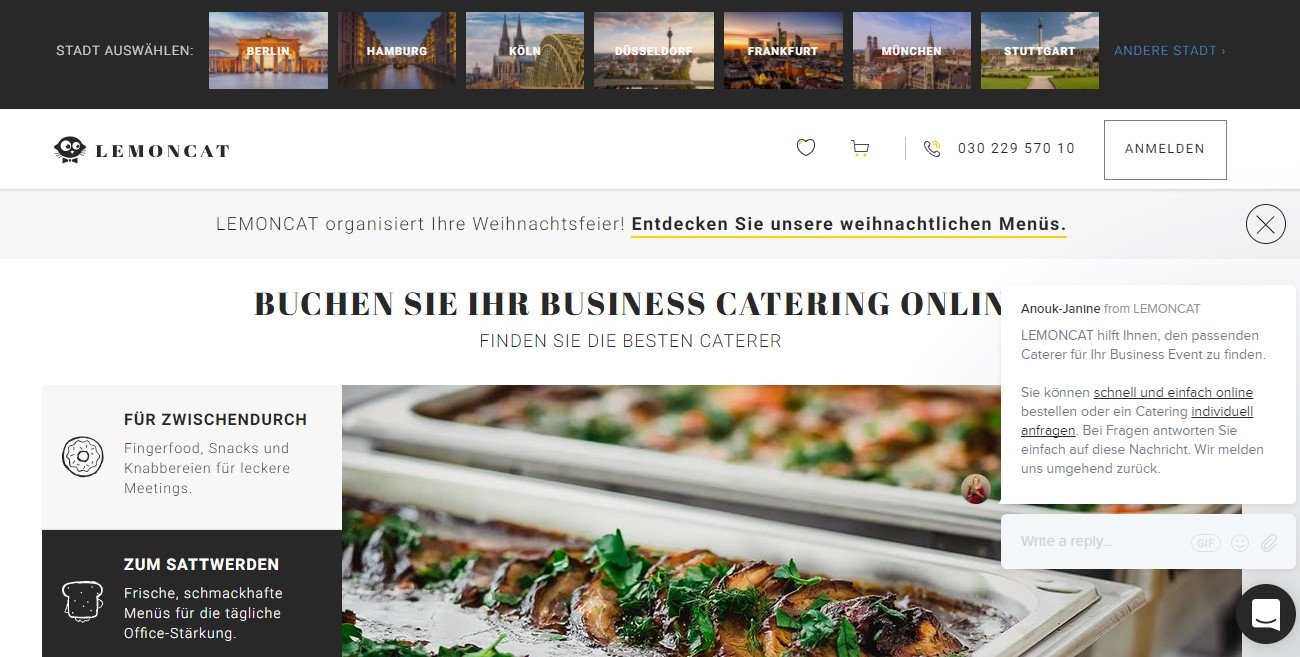Viewport: 1300px width, 657px height.
Task: Click the Anmelden button
Action: point(1165,149)
